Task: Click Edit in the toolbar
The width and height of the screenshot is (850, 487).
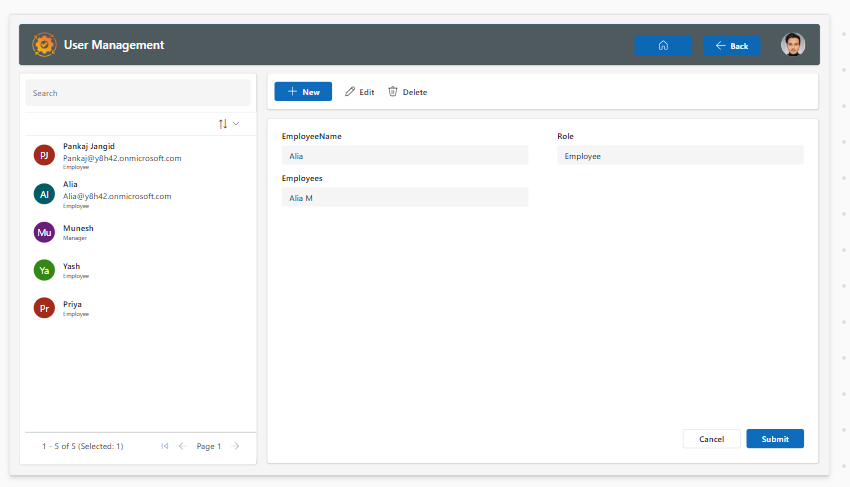Action: click(359, 92)
